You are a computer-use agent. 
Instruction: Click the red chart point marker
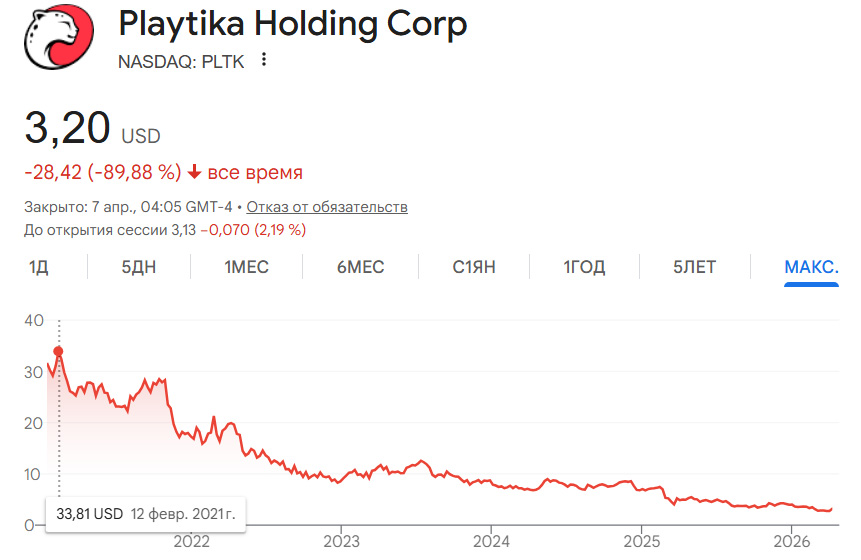[x=58, y=351]
